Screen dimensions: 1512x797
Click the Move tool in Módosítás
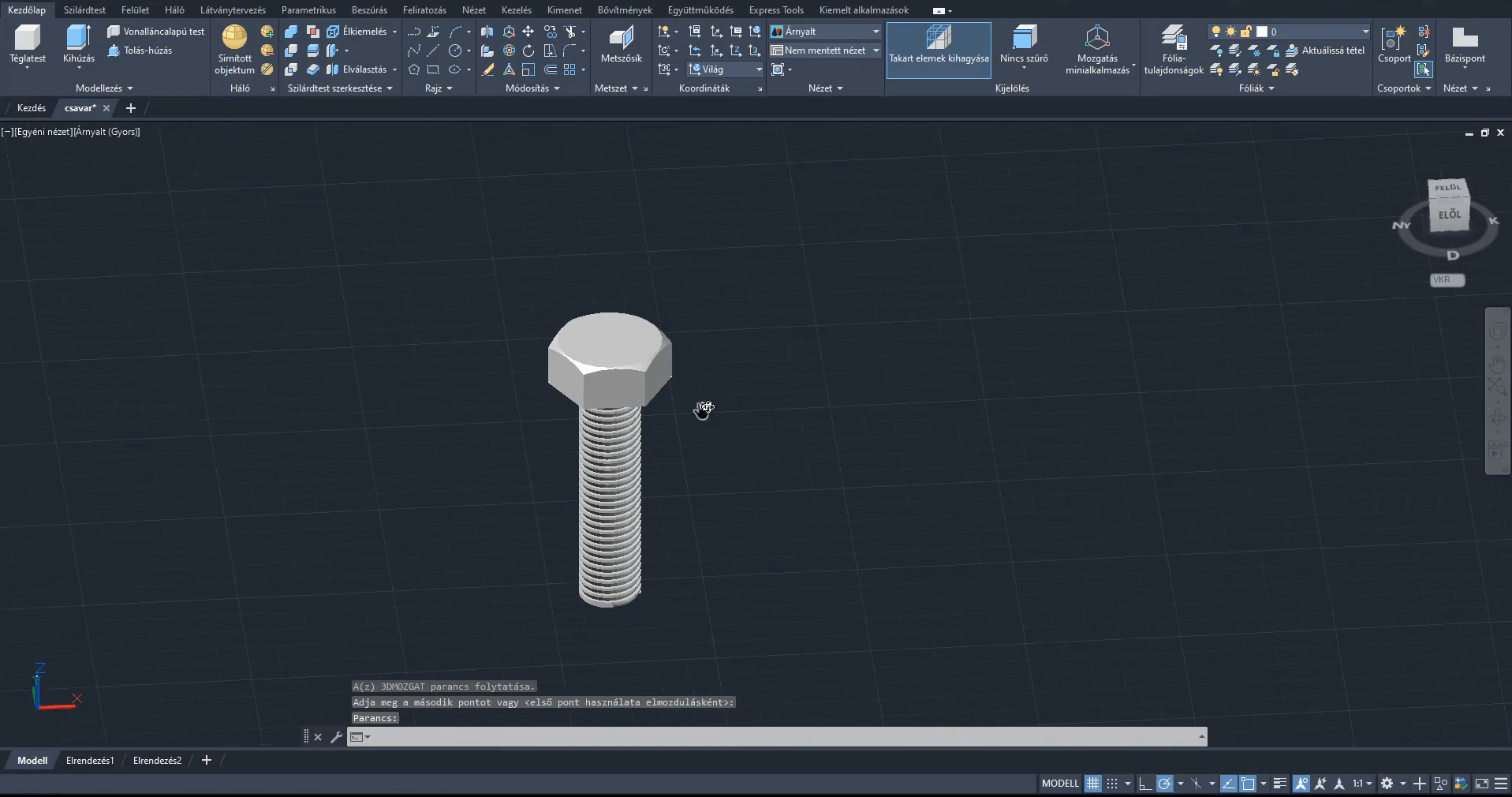528,32
